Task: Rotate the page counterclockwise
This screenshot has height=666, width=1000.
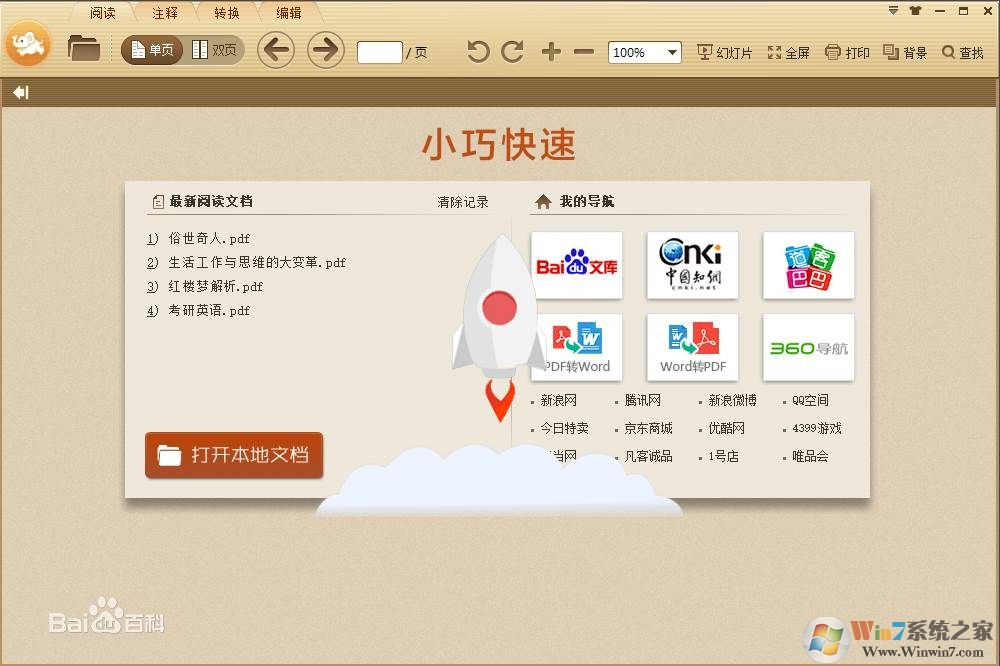Action: pos(478,52)
